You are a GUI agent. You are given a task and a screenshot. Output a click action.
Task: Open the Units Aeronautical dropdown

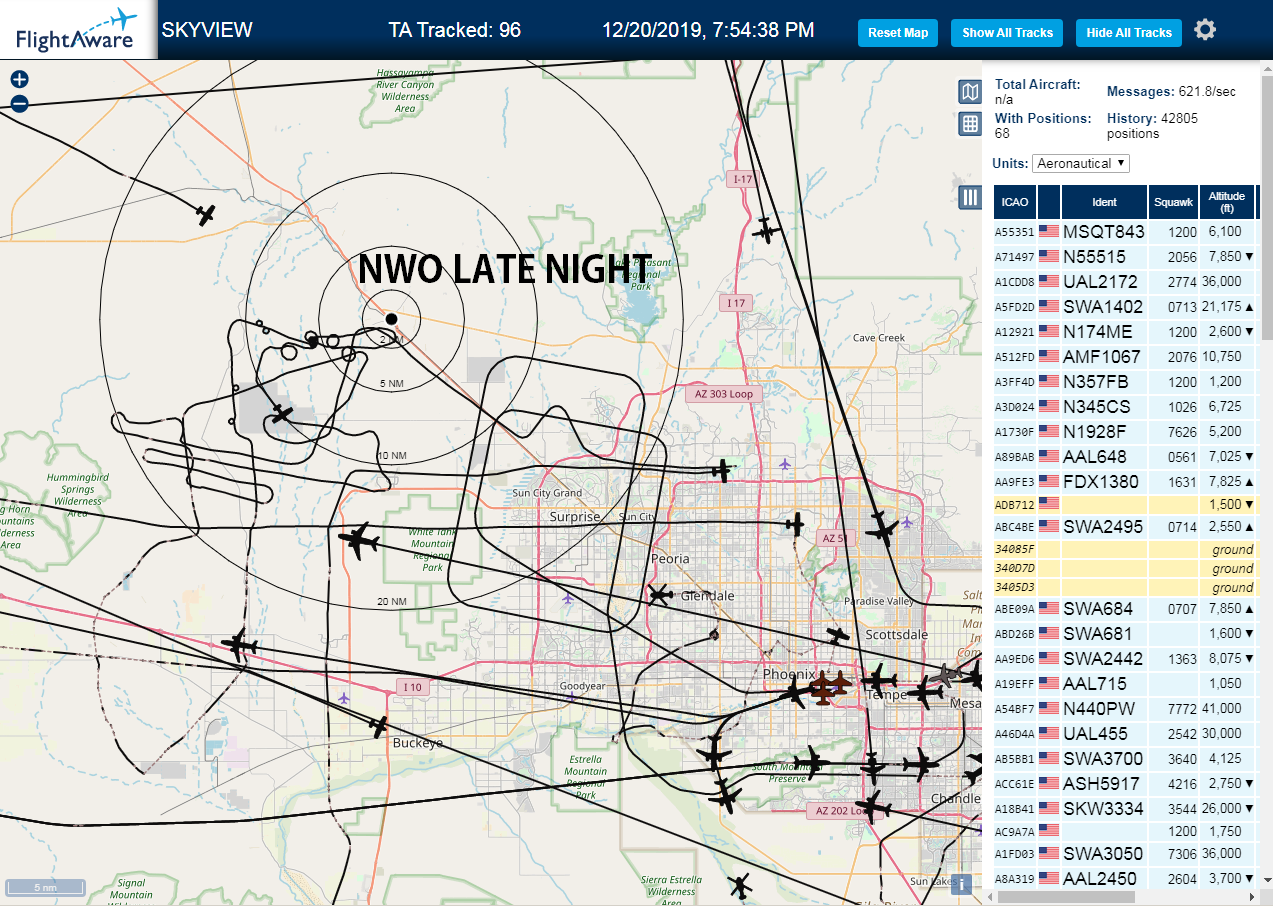pos(1082,163)
